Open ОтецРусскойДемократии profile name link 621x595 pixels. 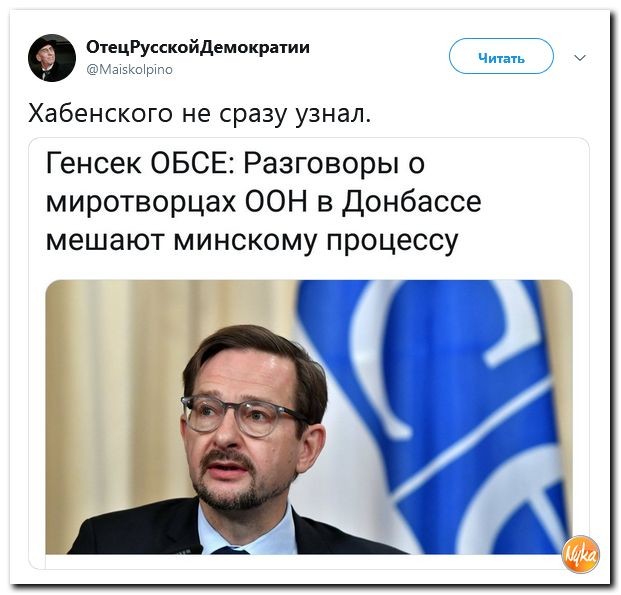(198, 48)
